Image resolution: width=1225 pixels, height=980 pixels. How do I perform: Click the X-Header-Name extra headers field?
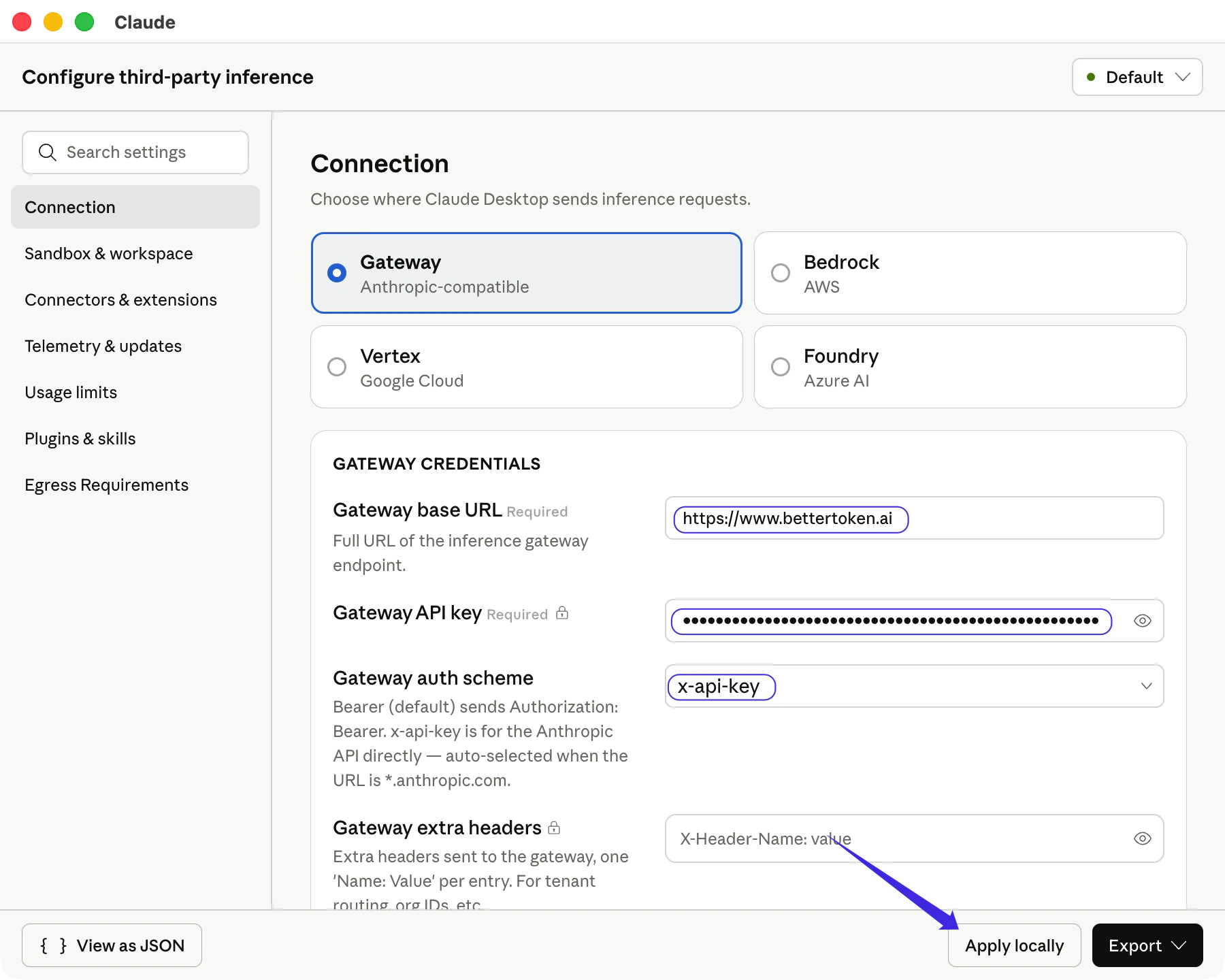point(915,838)
